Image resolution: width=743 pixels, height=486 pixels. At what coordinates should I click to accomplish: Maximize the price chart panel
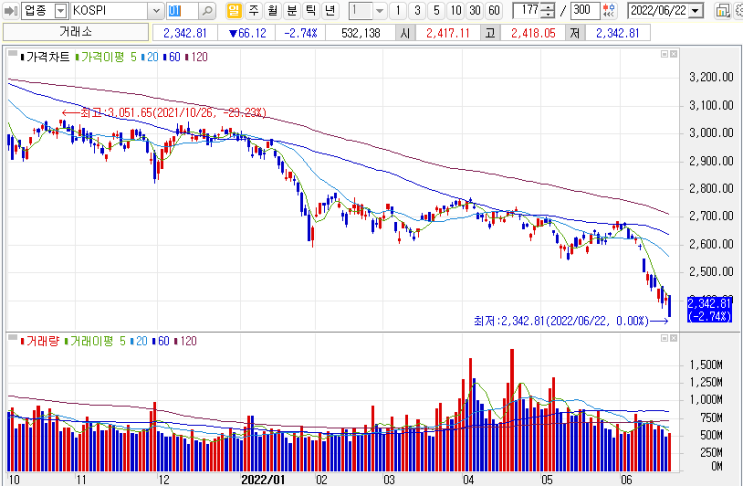coord(665,54)
